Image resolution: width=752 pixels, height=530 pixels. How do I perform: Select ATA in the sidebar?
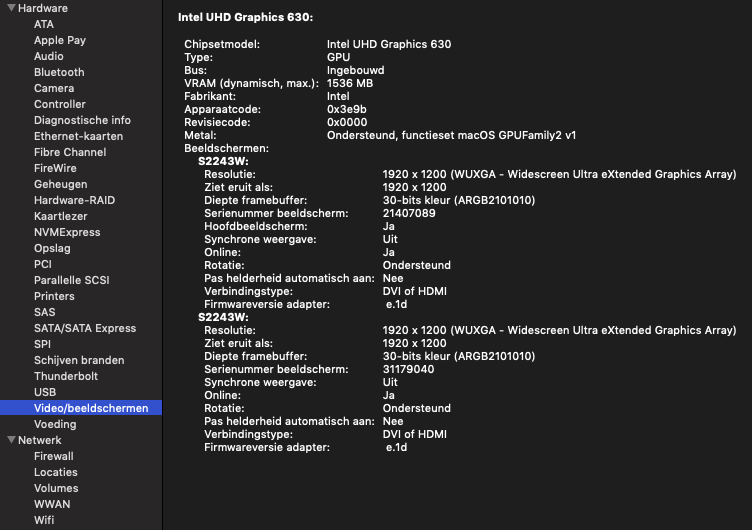44,24
